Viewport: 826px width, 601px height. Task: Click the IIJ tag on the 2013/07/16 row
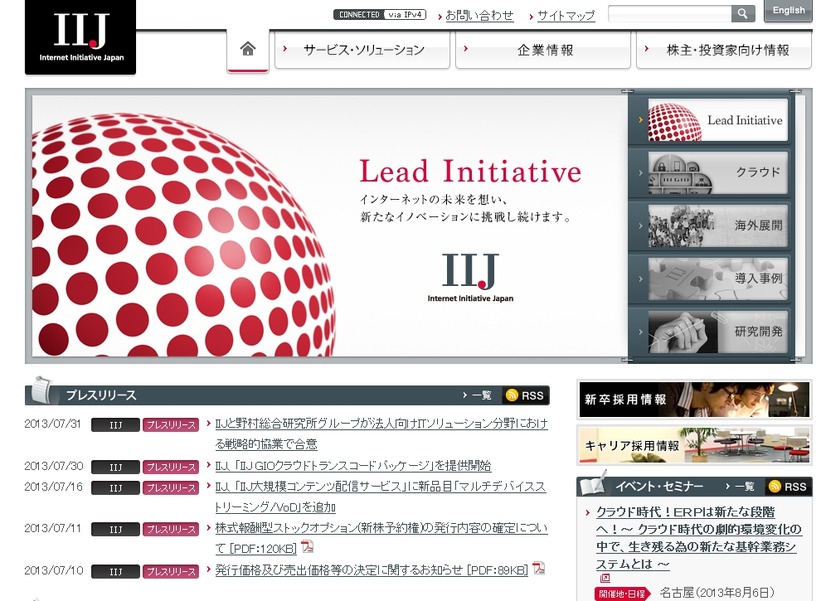(115, 488)
